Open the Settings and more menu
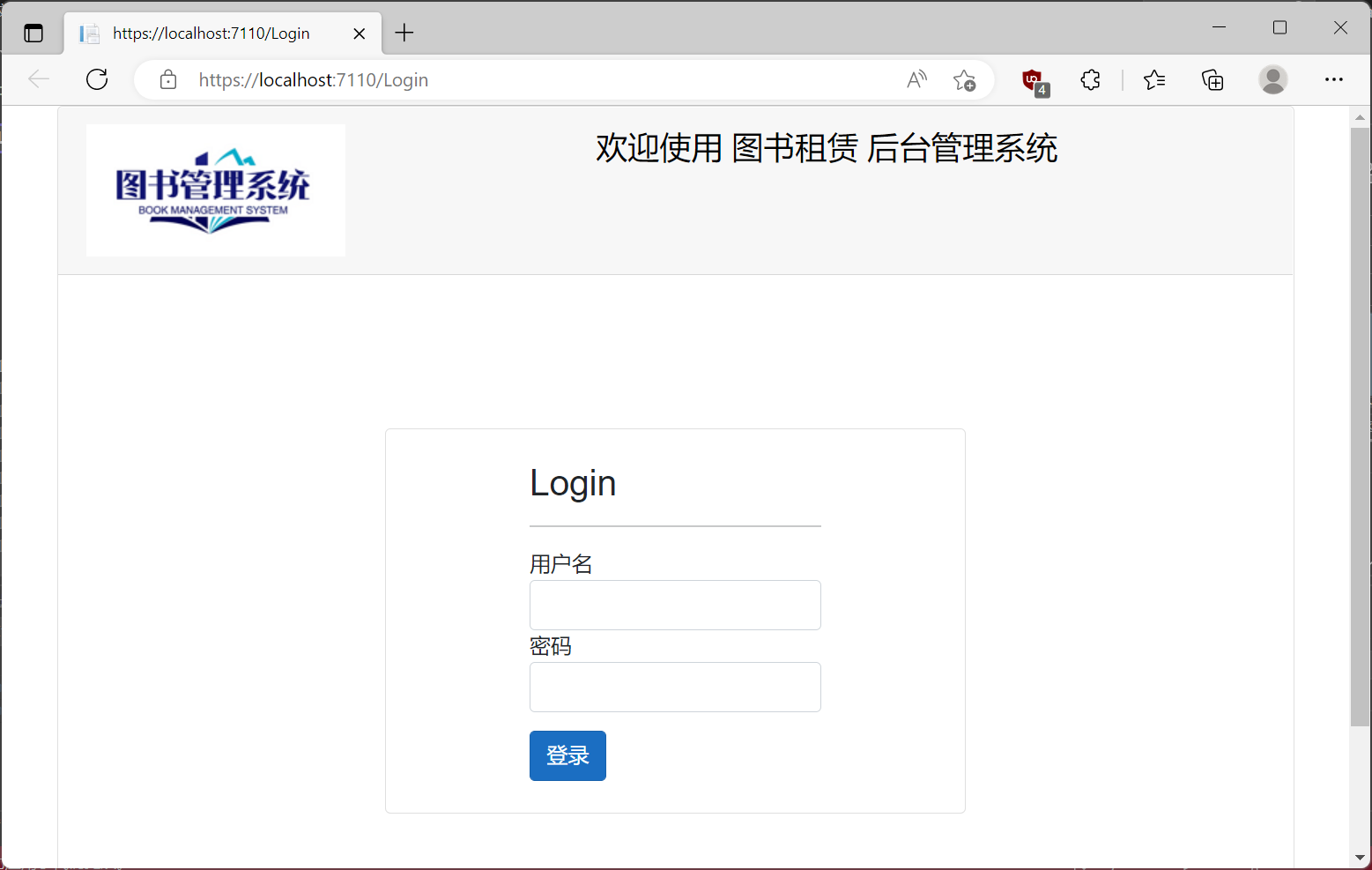 [1333, 79]
